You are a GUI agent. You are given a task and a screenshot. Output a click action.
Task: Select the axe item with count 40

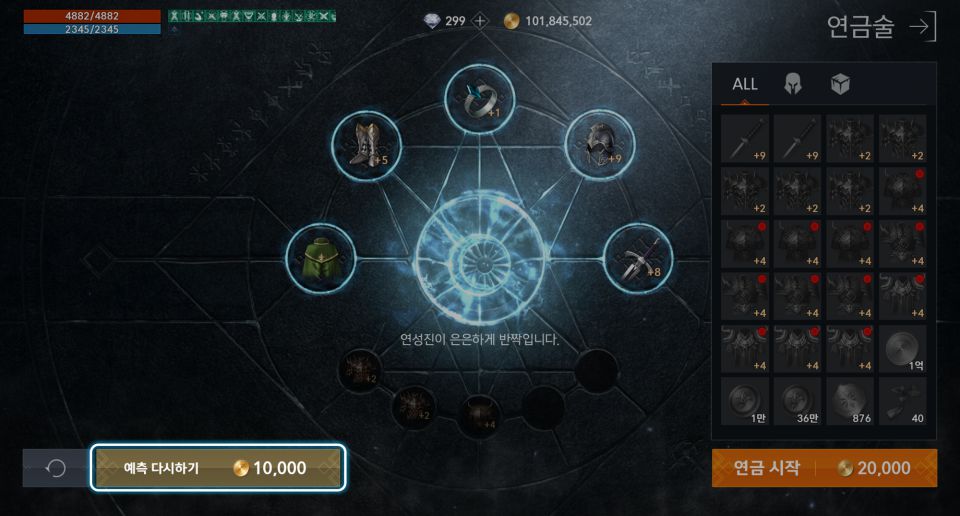pyautogui.click(x=902, y=402)
